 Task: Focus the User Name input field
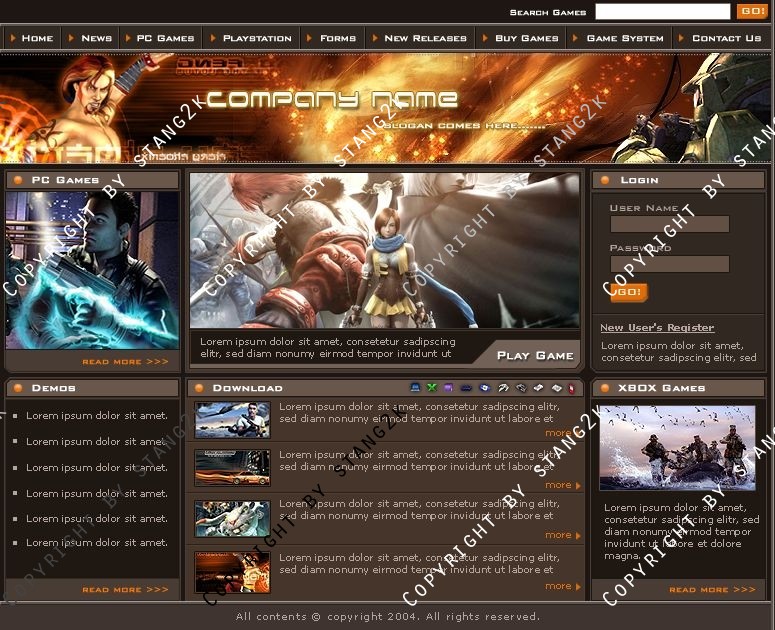[x=669, y=224]
